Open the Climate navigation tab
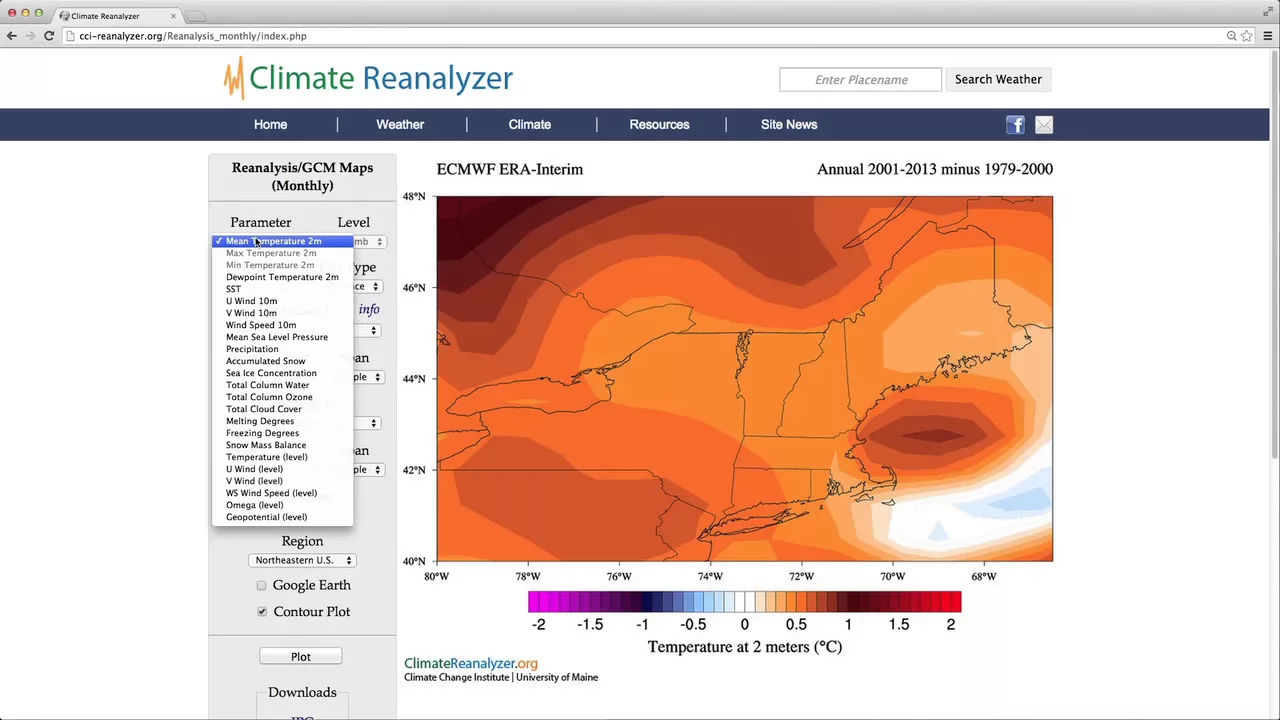Viewport: 1280px width, 720px height. [x=530, y=125]
